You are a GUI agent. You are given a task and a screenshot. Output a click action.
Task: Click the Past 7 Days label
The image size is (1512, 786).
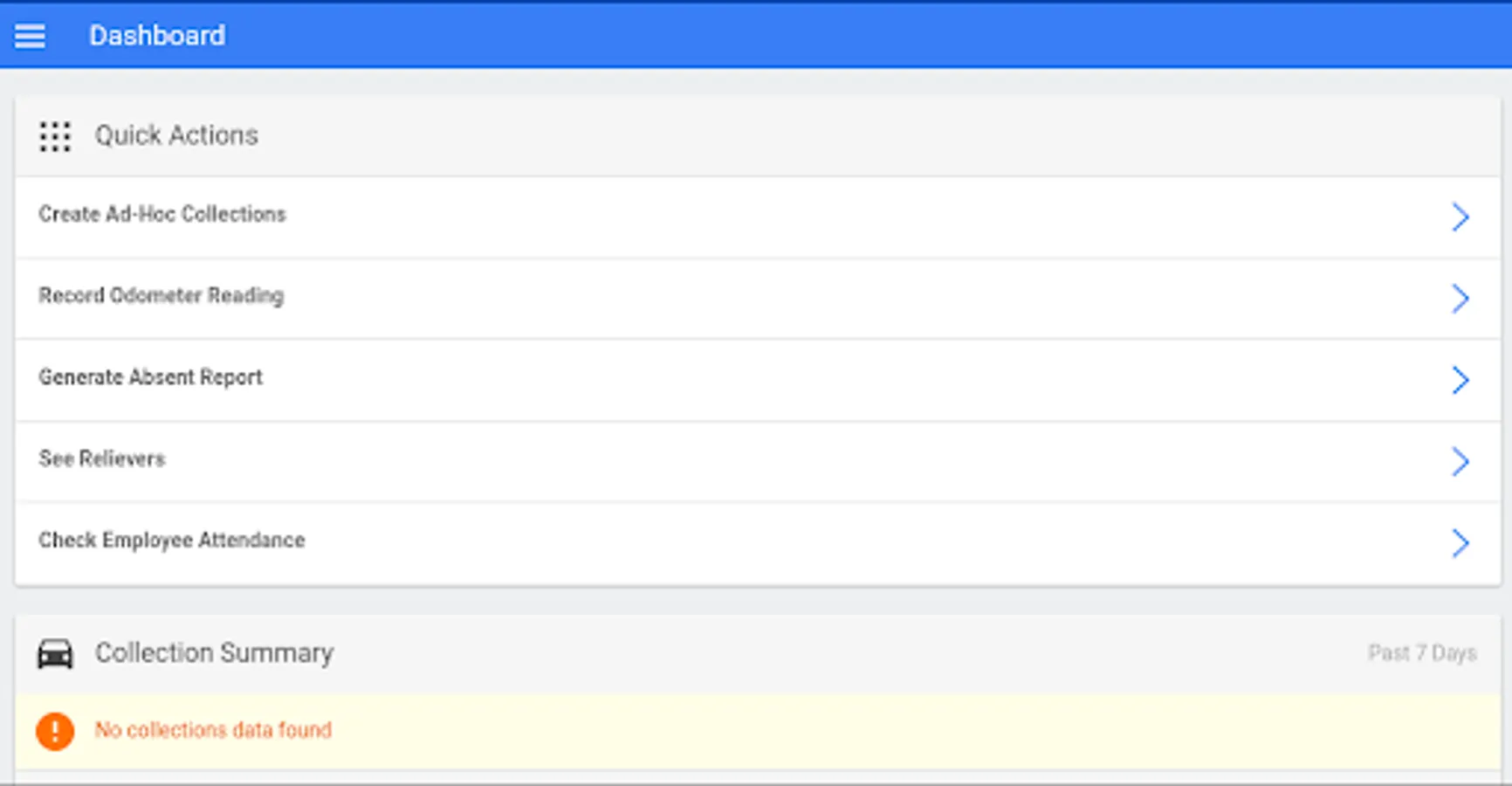pyautogui.click(x=1422, y=653)
